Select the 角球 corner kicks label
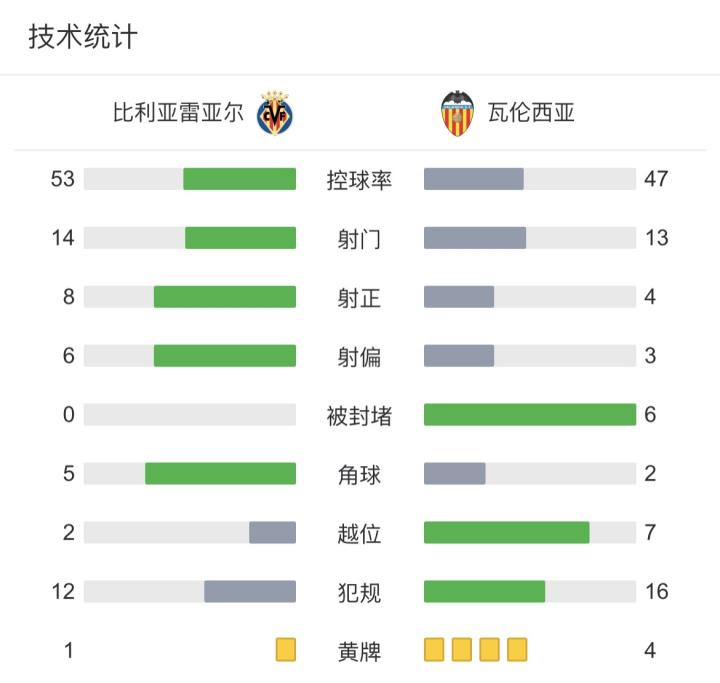This screenshot has width=720, height=683. (x=360, y=474)
